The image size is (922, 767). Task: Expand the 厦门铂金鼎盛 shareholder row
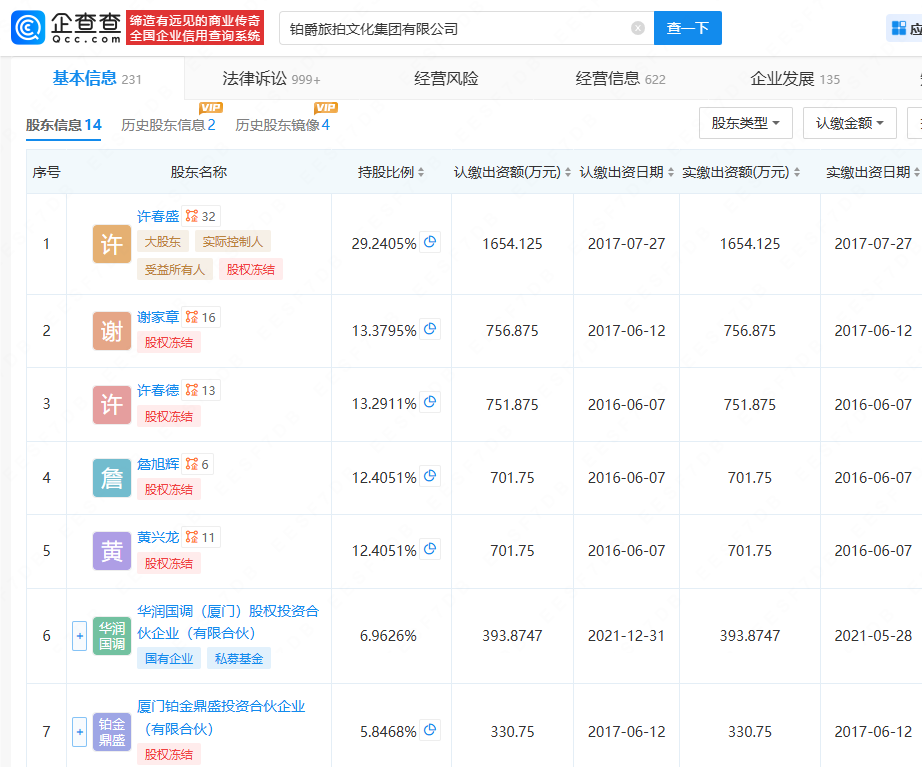pos(80,732)
